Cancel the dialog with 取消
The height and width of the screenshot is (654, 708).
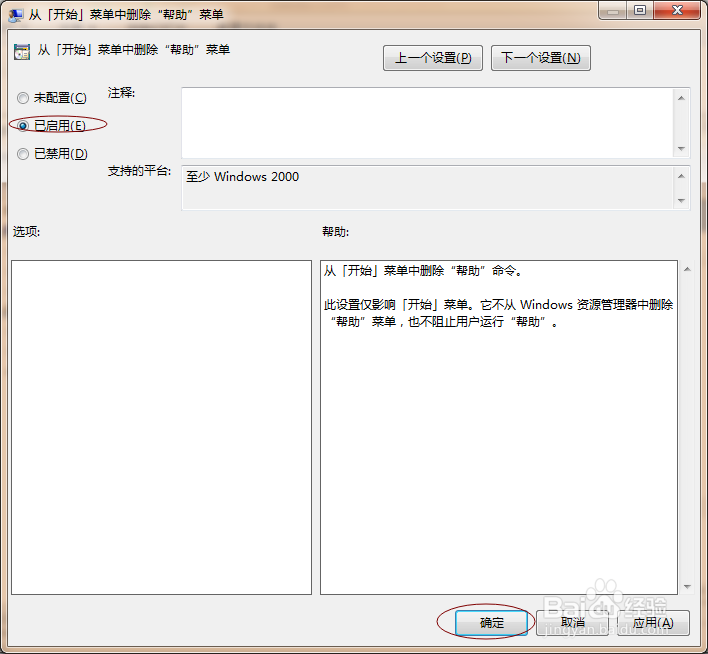coord(572,623)
